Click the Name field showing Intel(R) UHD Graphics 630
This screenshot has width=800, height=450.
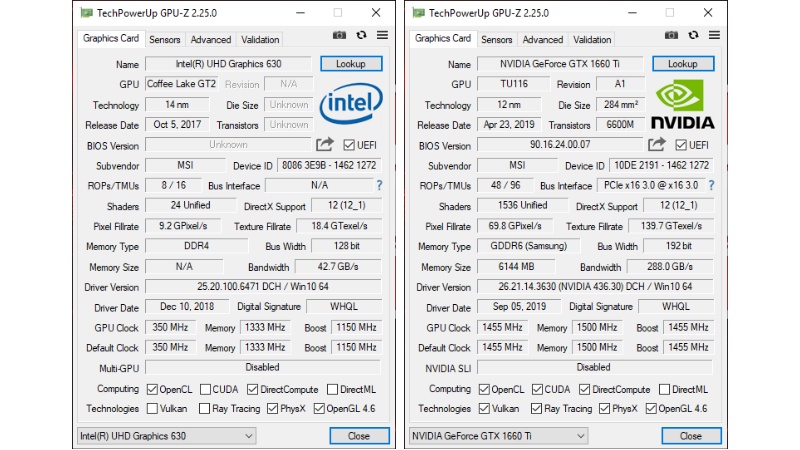click(x=229, y=64)
